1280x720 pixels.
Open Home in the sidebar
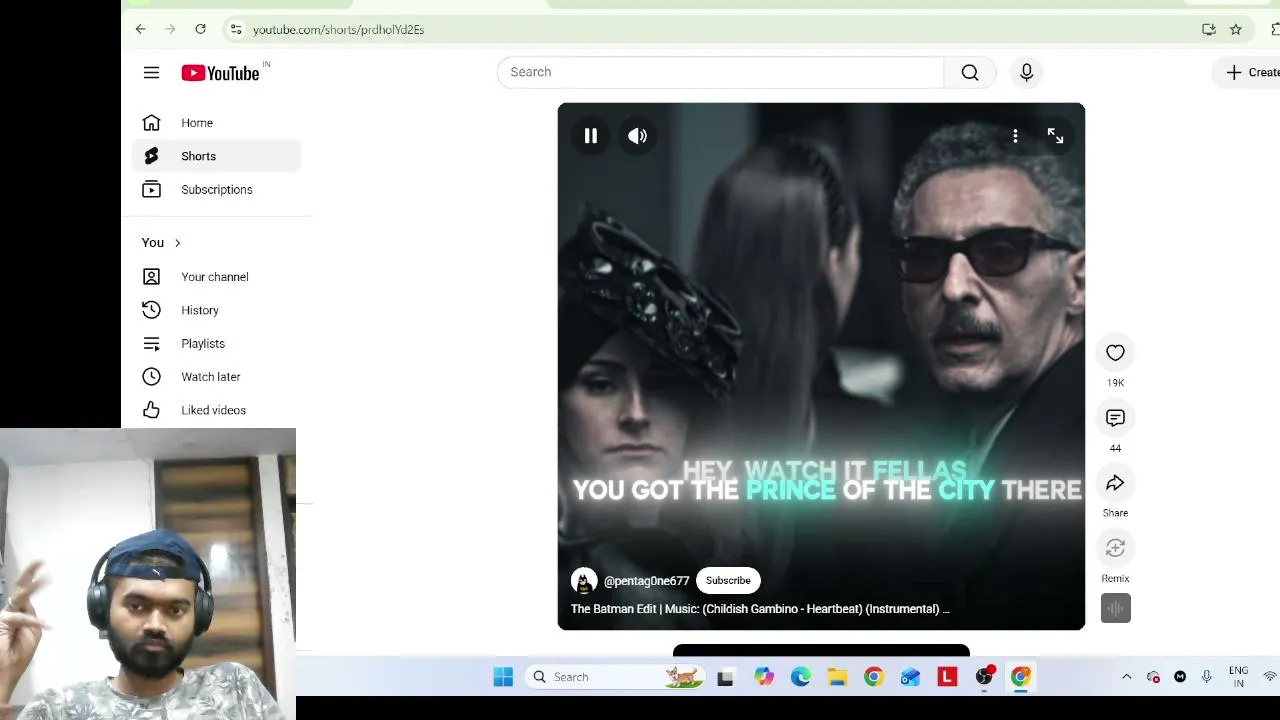click(216, 123)
